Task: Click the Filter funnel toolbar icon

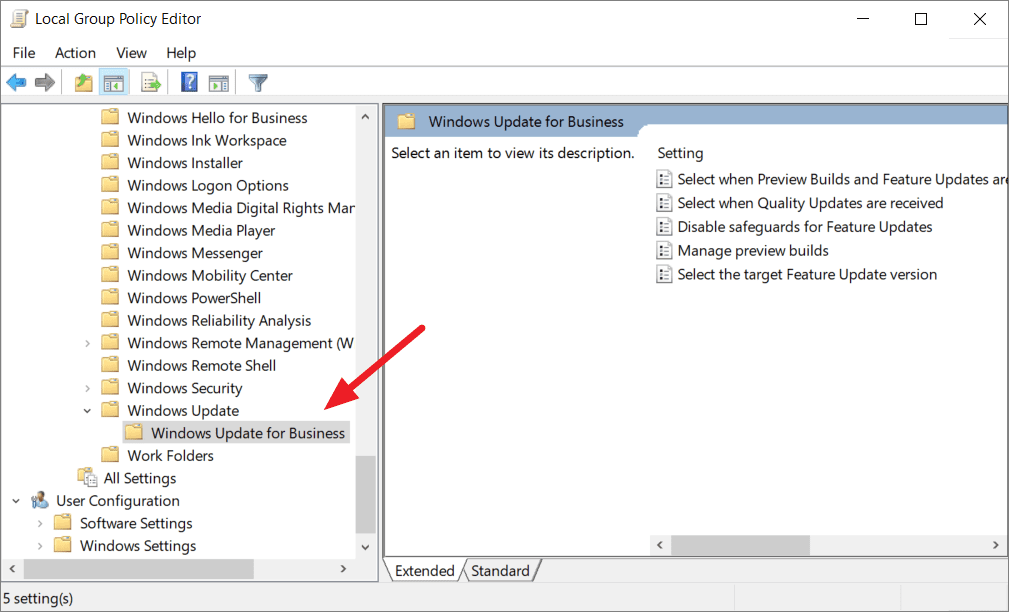Action: tap(258, 82)
